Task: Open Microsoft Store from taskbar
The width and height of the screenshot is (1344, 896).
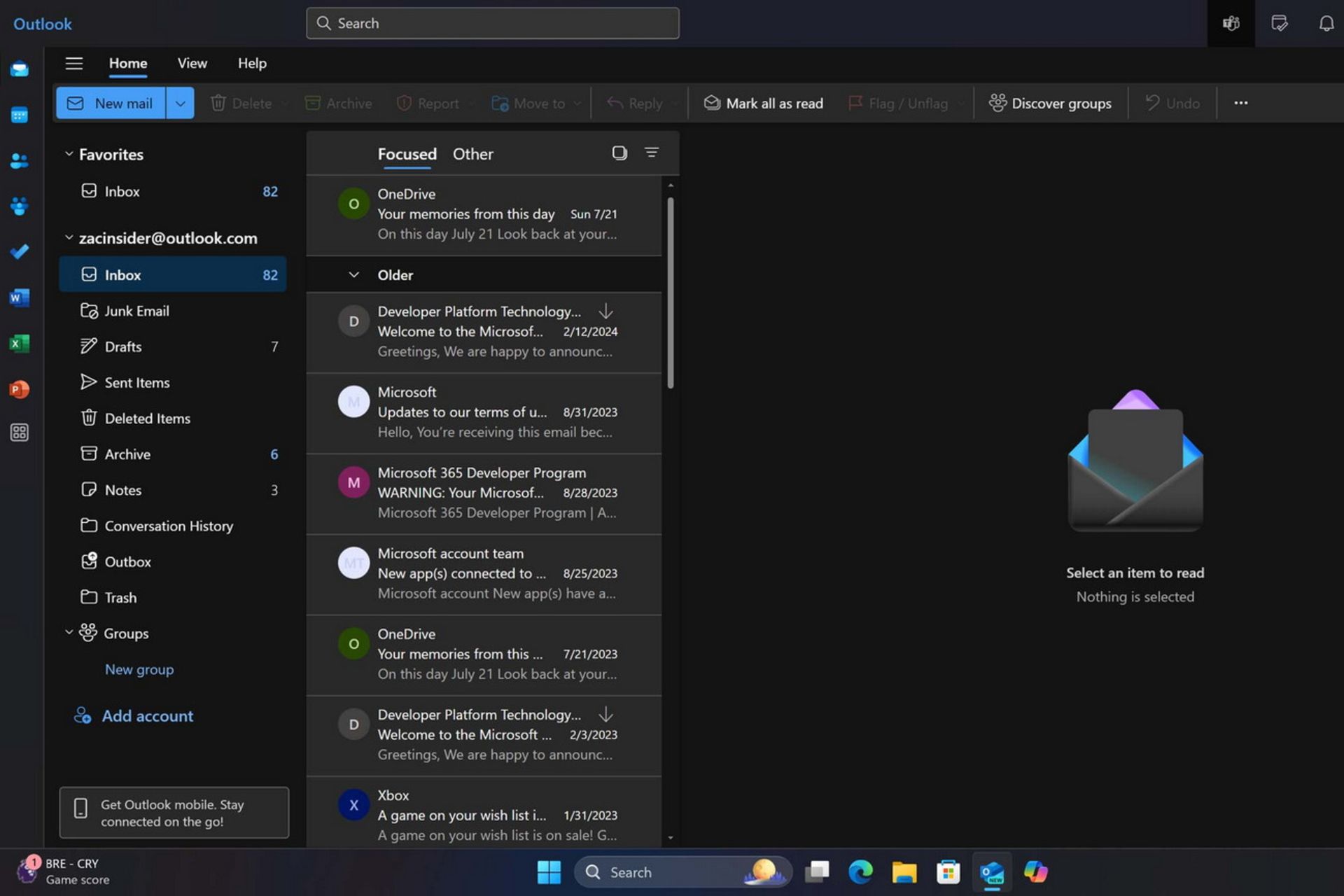Action: click(x=948, y=872)
